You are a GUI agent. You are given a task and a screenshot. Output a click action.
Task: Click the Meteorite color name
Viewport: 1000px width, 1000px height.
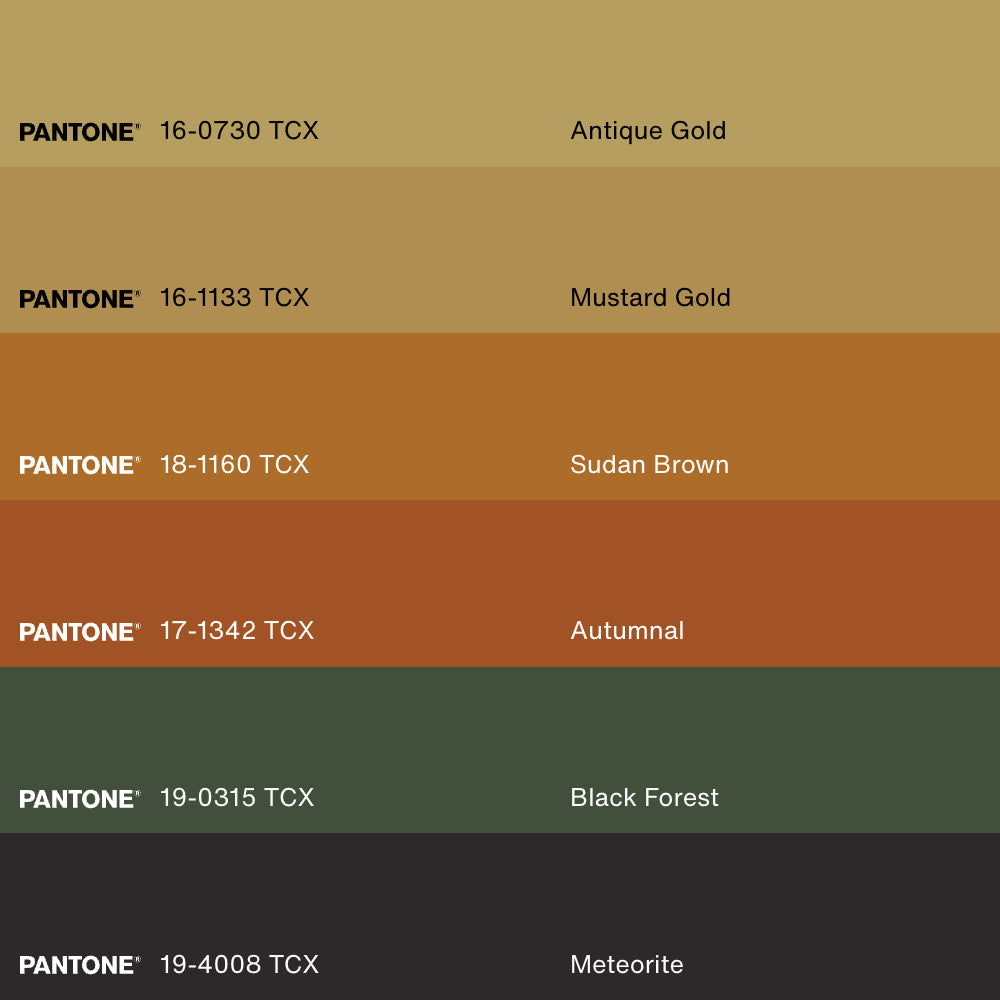click(627, 965)
